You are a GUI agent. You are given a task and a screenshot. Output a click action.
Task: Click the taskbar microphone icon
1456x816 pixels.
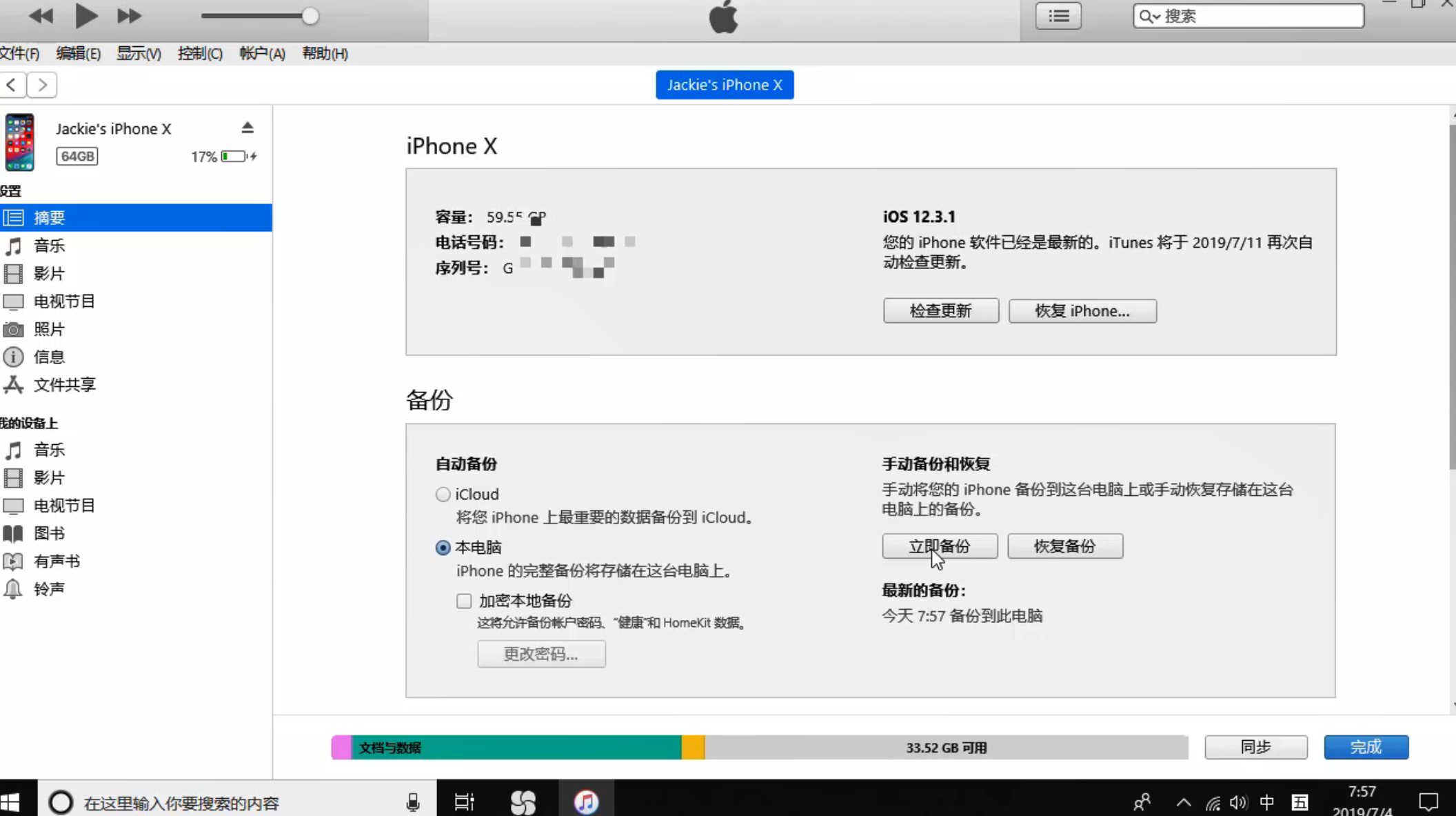pos(413,802)
